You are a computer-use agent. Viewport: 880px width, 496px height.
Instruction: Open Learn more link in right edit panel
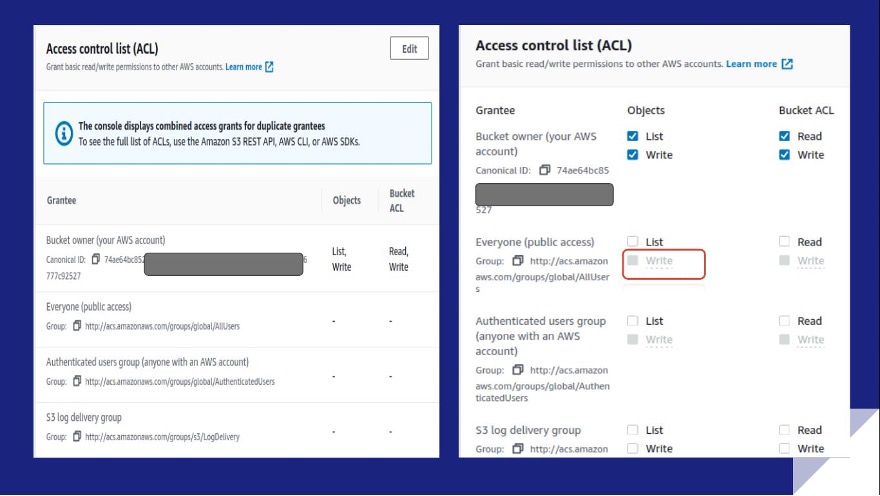pyautogui.click(x=751, y=64)
